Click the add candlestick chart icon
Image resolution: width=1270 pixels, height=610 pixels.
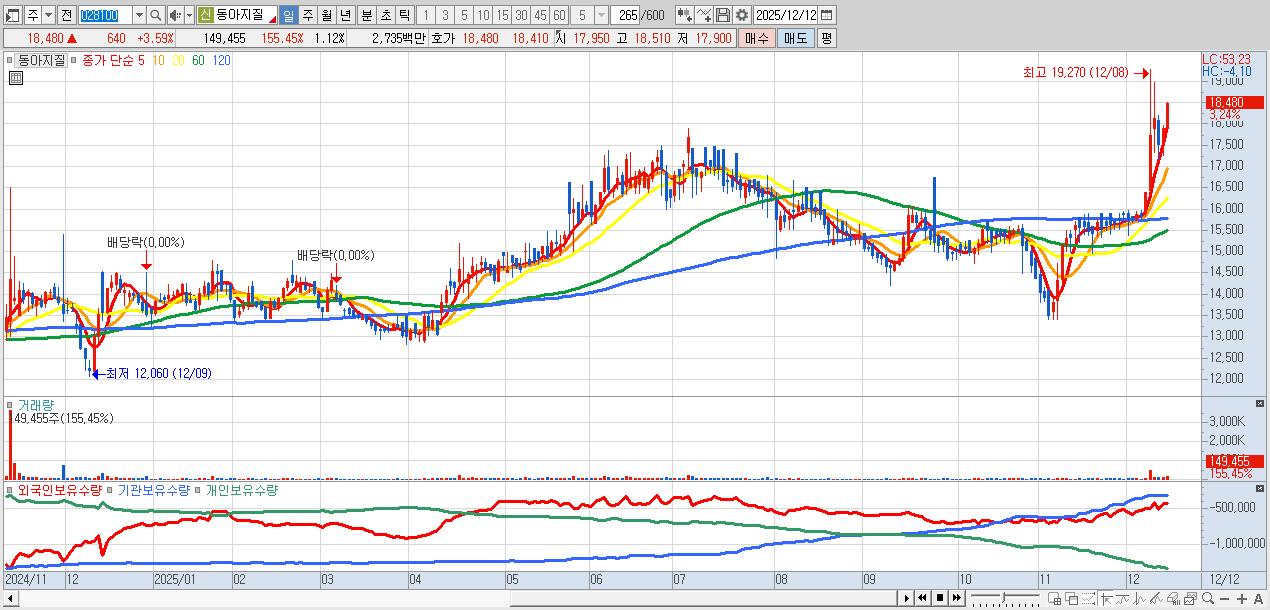point(684,15)
